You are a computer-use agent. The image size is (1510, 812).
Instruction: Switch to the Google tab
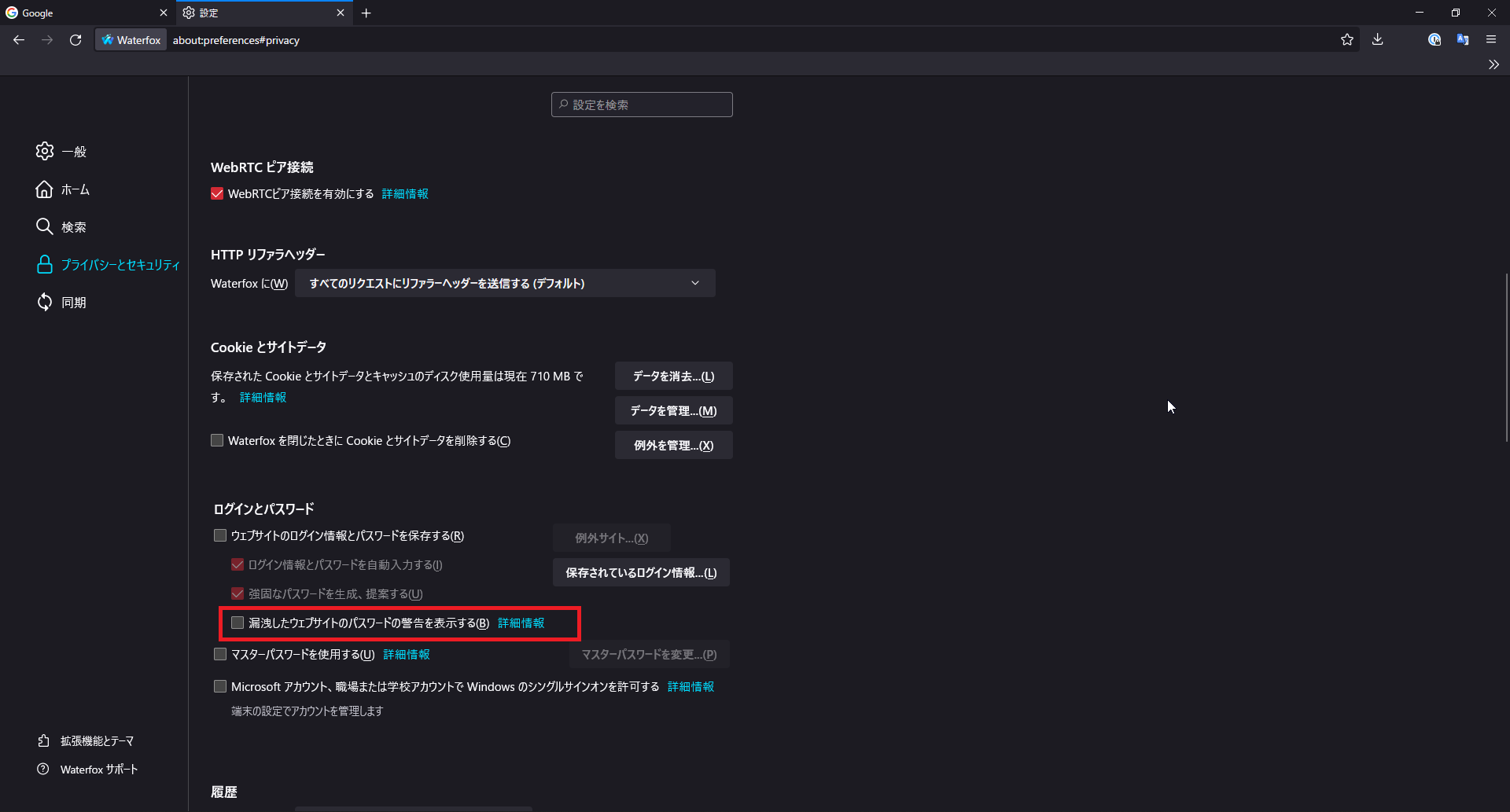87,13
